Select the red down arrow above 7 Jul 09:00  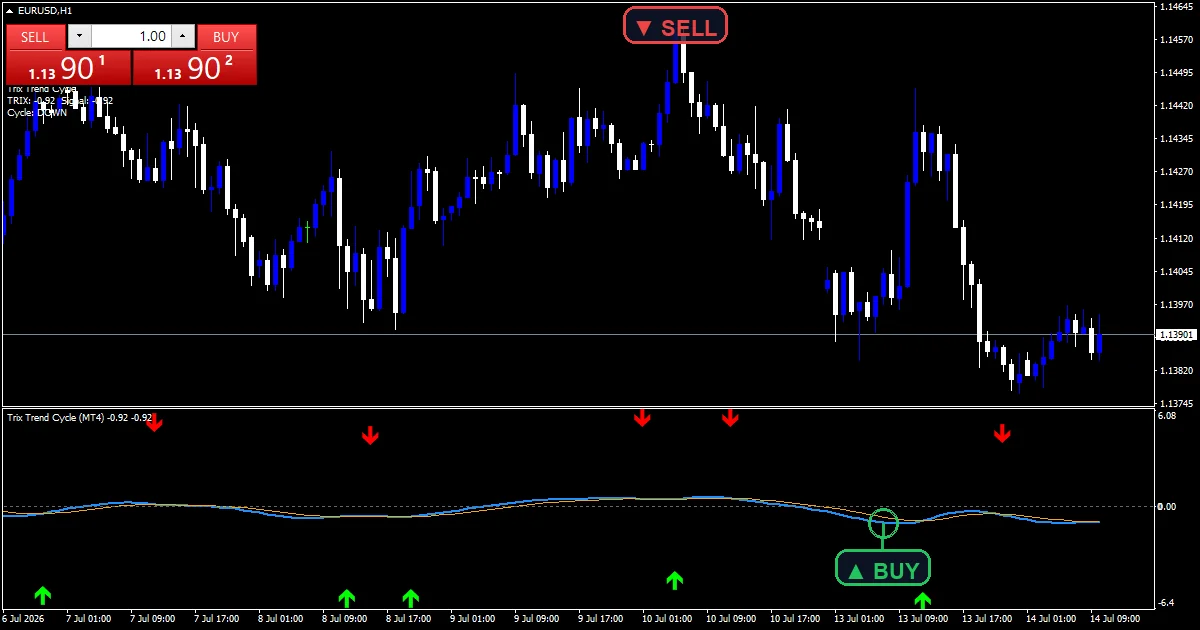point(154,423)
